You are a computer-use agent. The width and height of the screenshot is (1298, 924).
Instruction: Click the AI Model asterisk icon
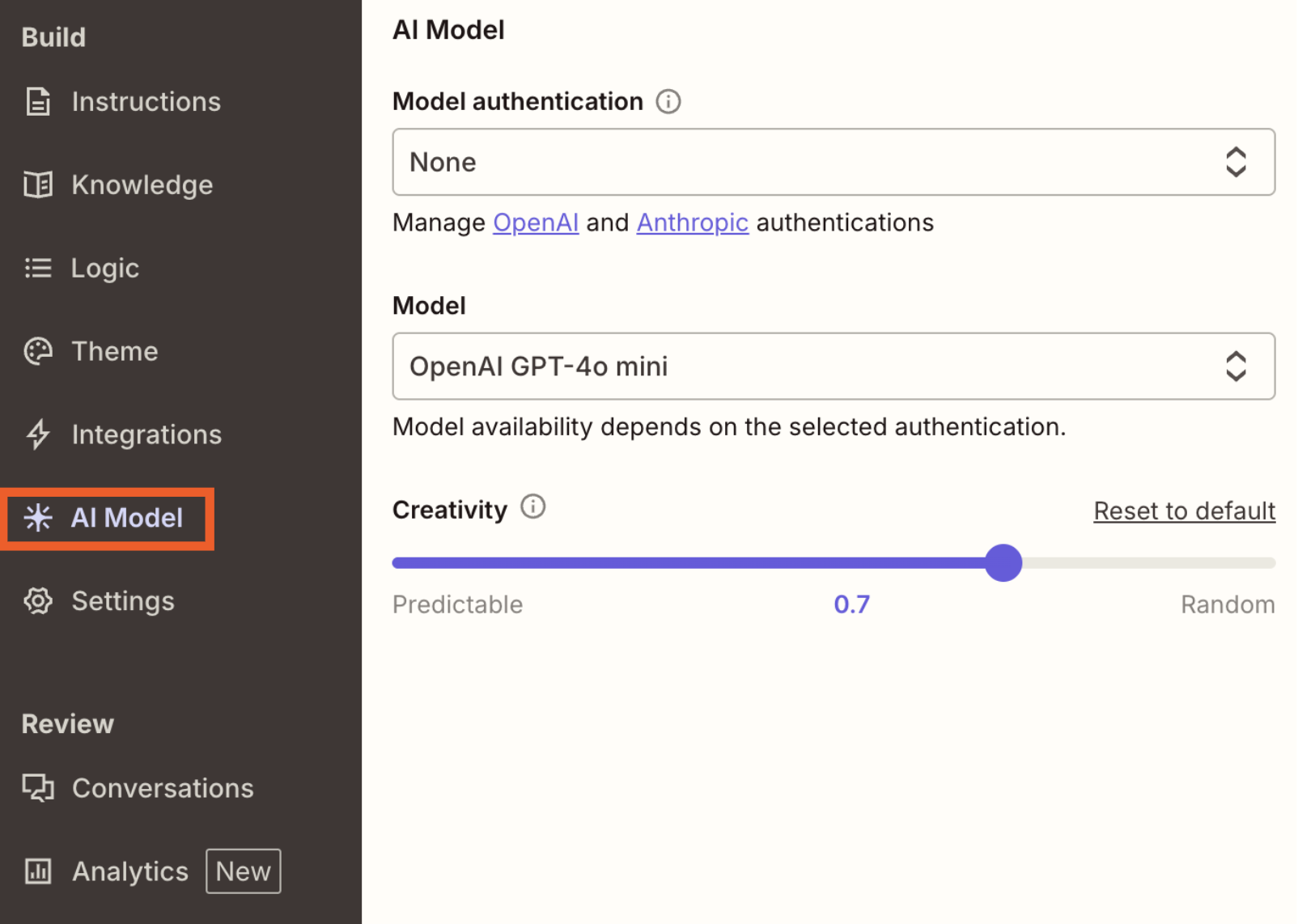point(37,518)
